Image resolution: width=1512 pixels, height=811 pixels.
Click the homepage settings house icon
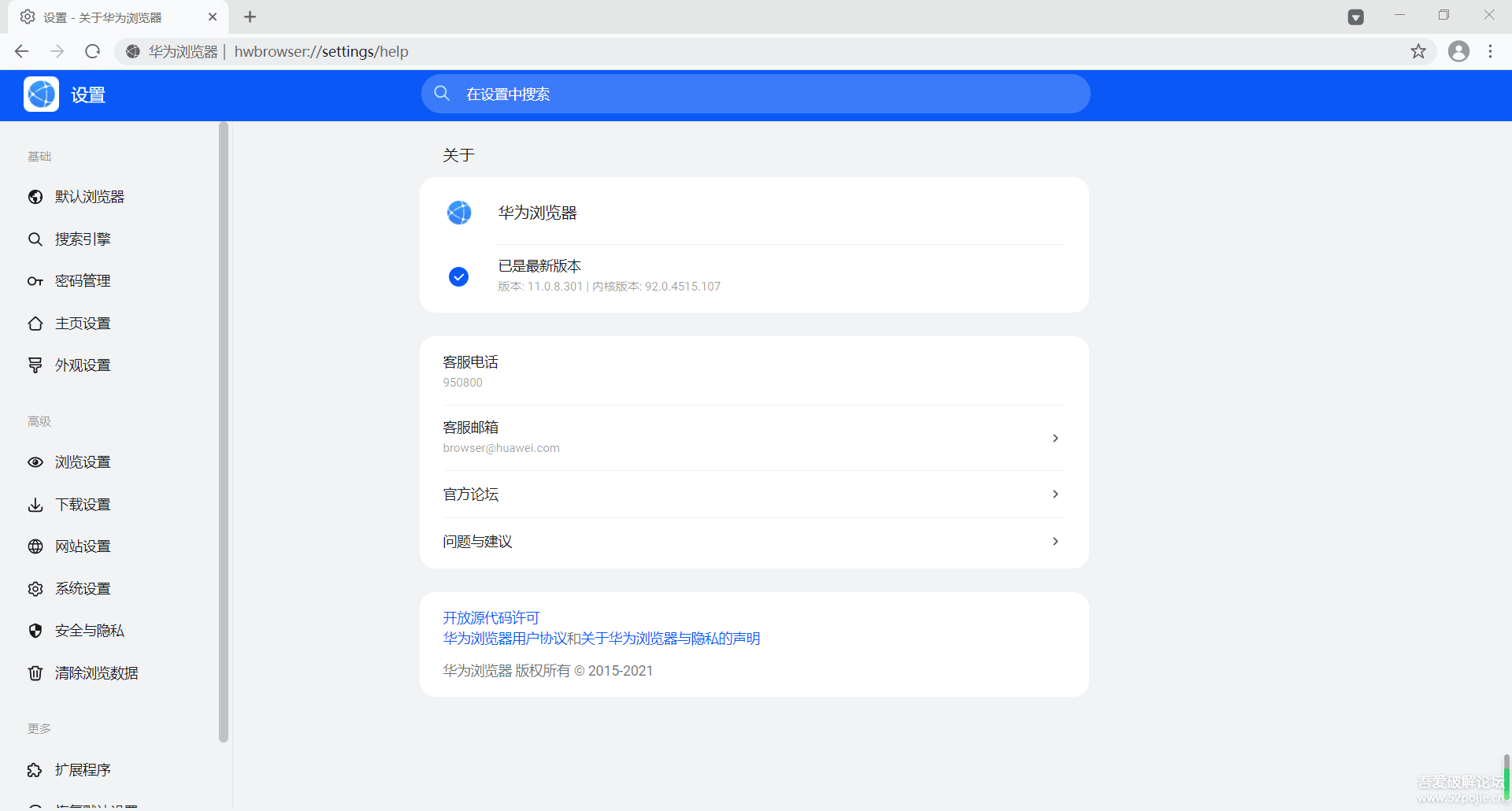click(35, 324)
